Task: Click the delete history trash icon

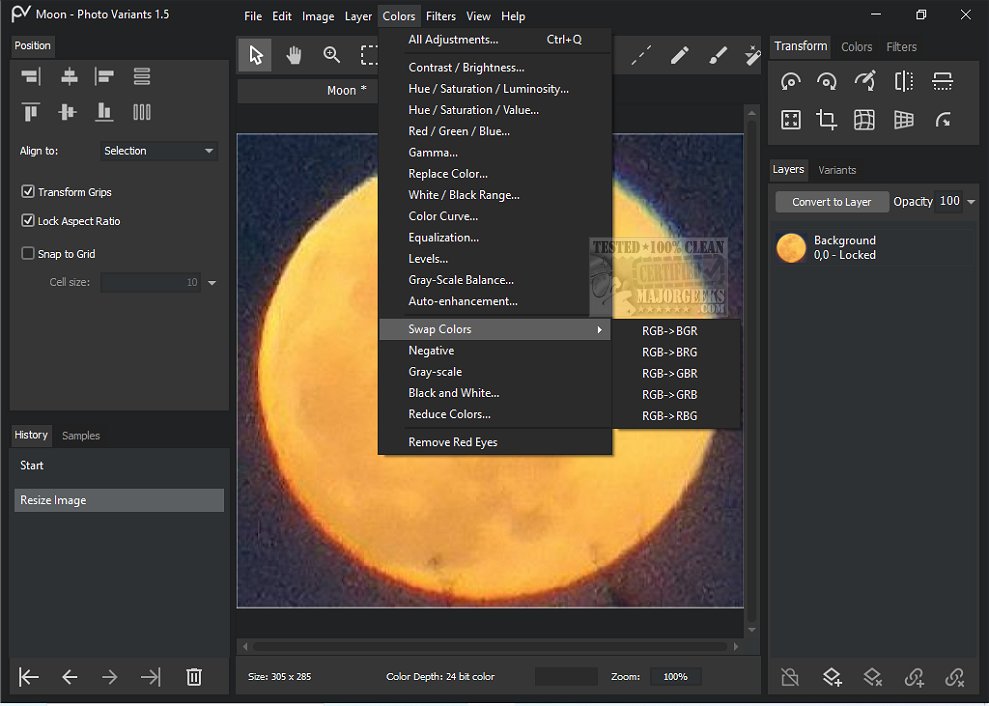Action: [x=194, y=677]
